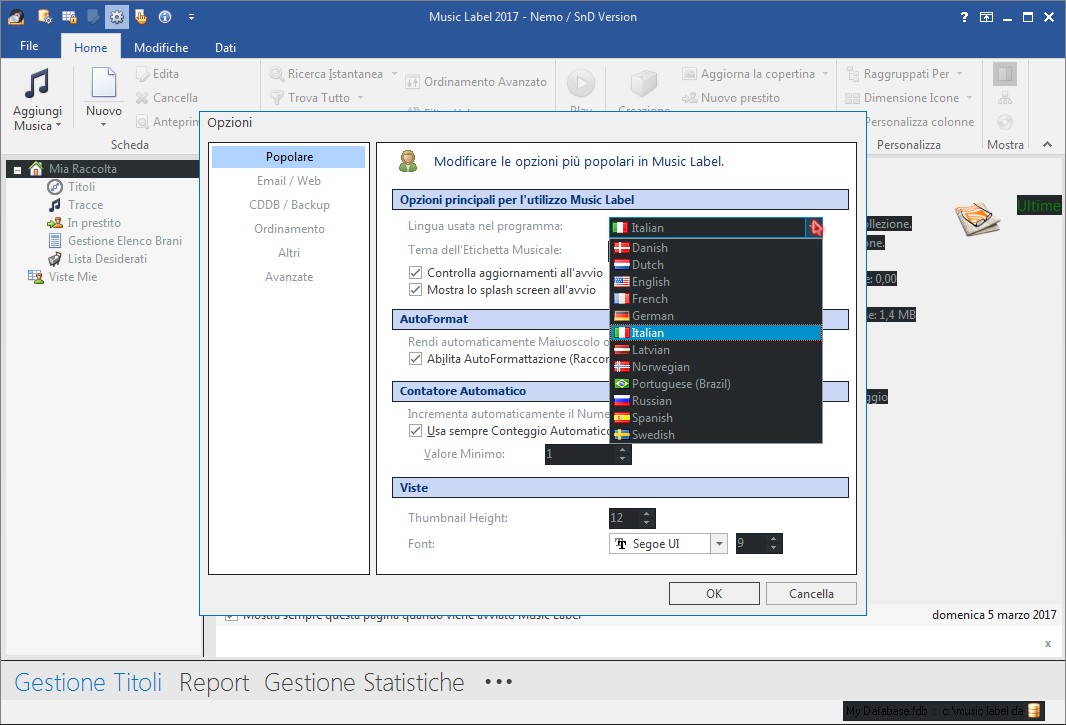The image size is (1066, 725).
Task: Click the Valore Minimo number field
Action: [581, 454]
